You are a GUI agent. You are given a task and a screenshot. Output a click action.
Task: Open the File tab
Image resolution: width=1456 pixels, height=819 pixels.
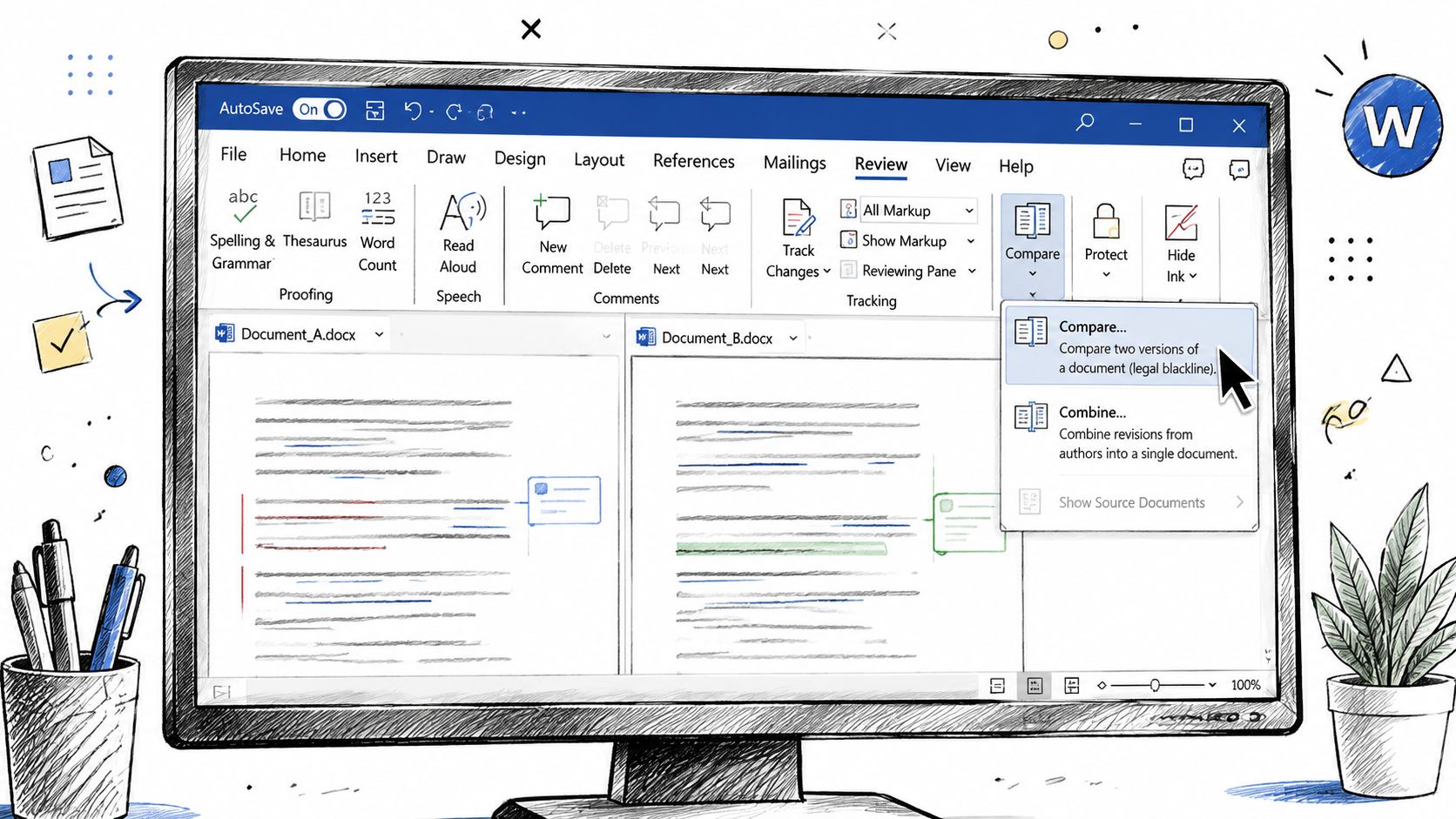coord(233,154)
